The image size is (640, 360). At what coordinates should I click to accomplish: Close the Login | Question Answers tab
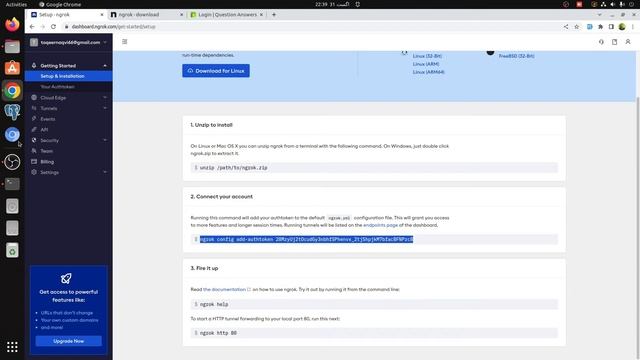pyautogui.click(x=261, y=15)
